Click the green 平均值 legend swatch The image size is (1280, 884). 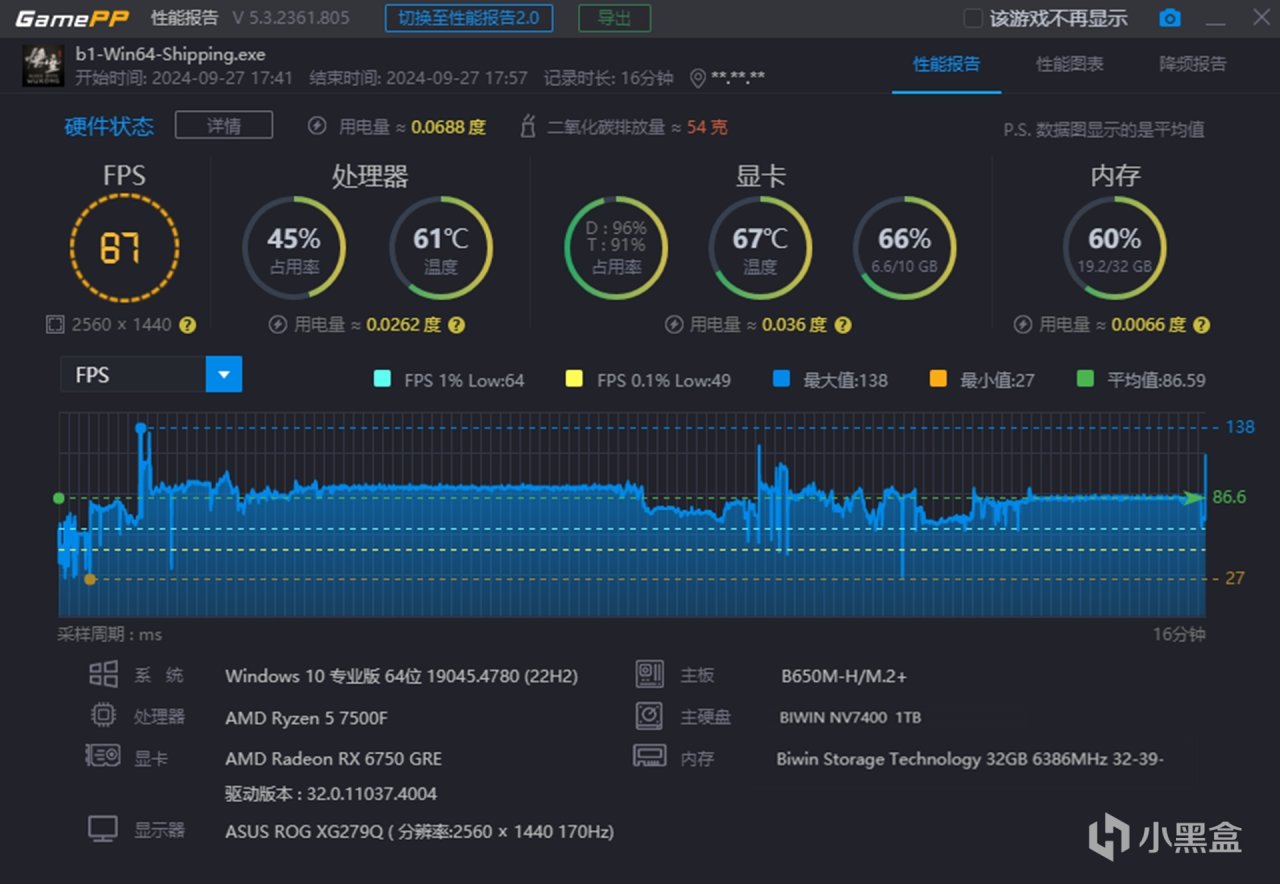[1085, 379]
